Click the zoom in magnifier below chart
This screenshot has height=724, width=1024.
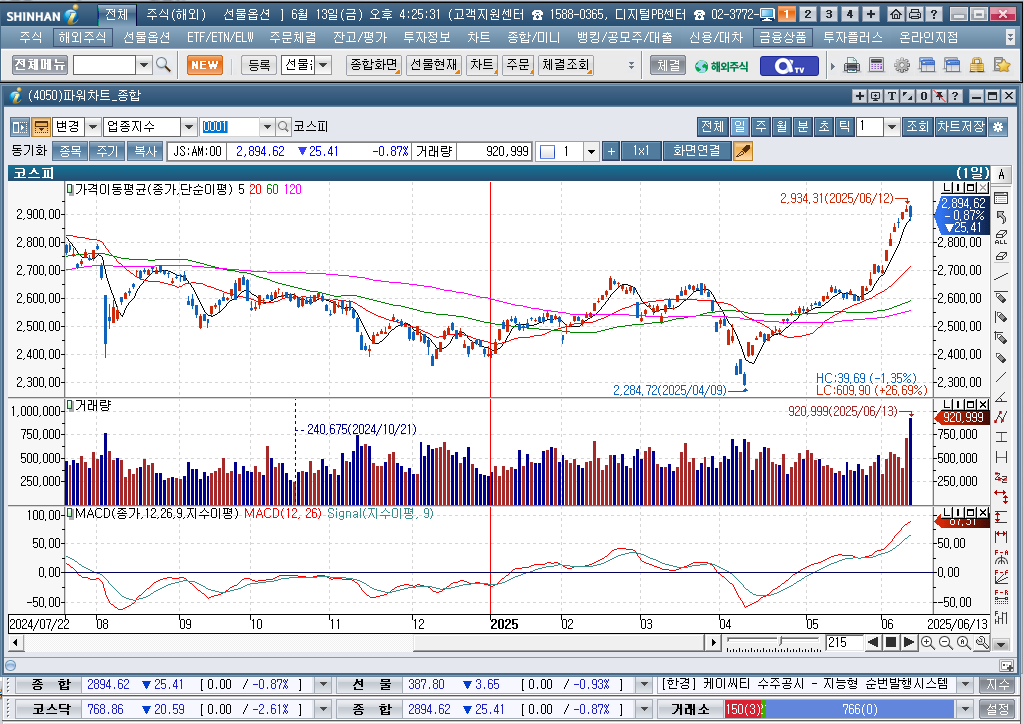tap(927, 642)
